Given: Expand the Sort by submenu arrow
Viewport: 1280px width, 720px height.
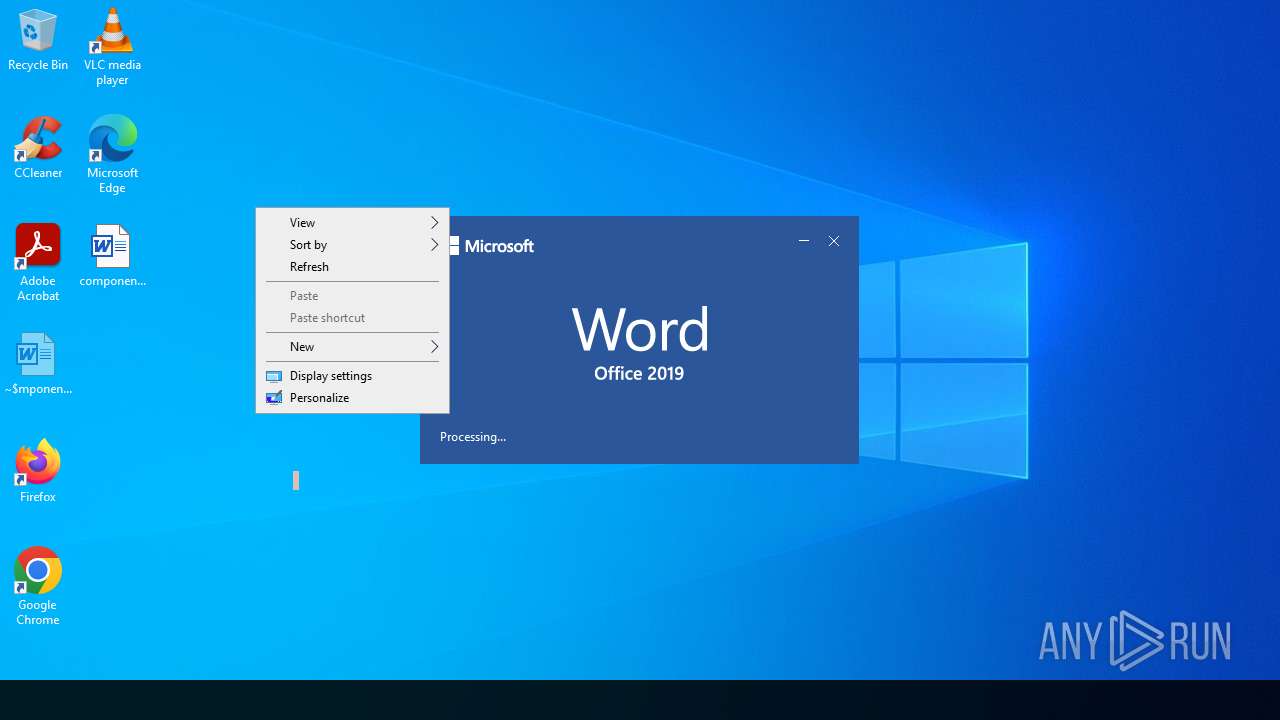Looking at the screenshot, I should (434, 245).
